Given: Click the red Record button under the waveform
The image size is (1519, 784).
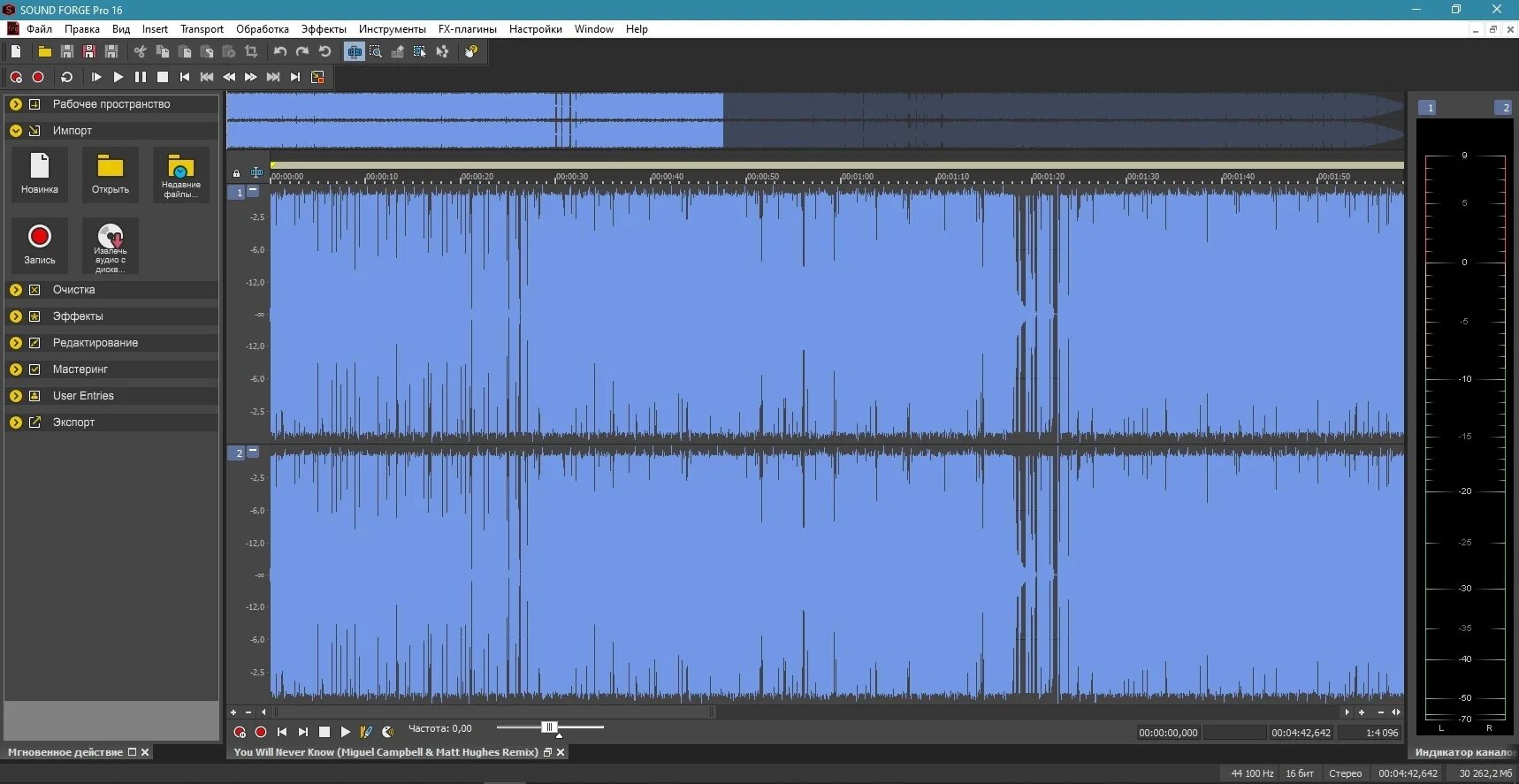Looking at the screenshot, I should [261, 732].
